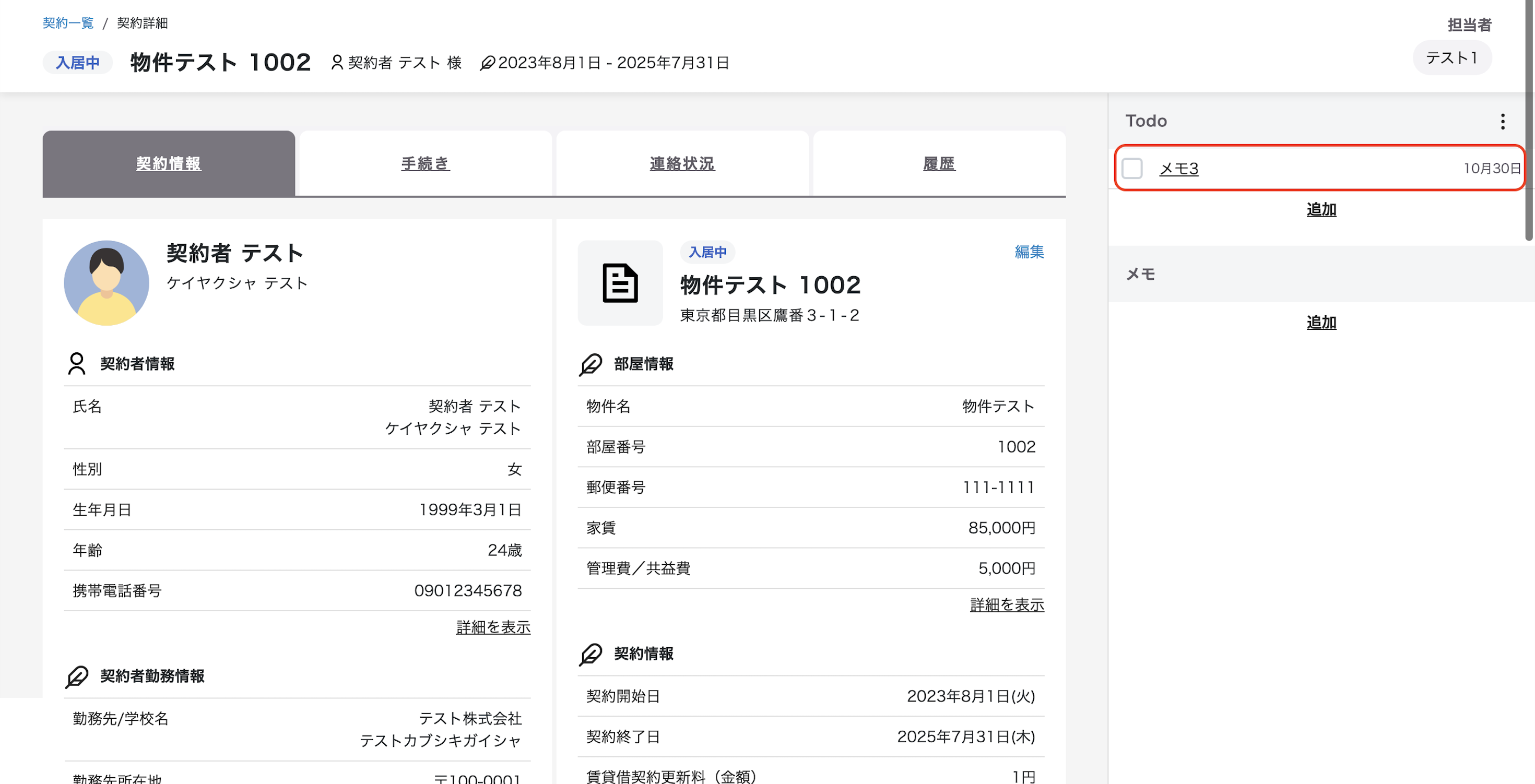The image size is (1535, 784).
Task: Click the 入居中 status badge in header
Action: point(77,63)
